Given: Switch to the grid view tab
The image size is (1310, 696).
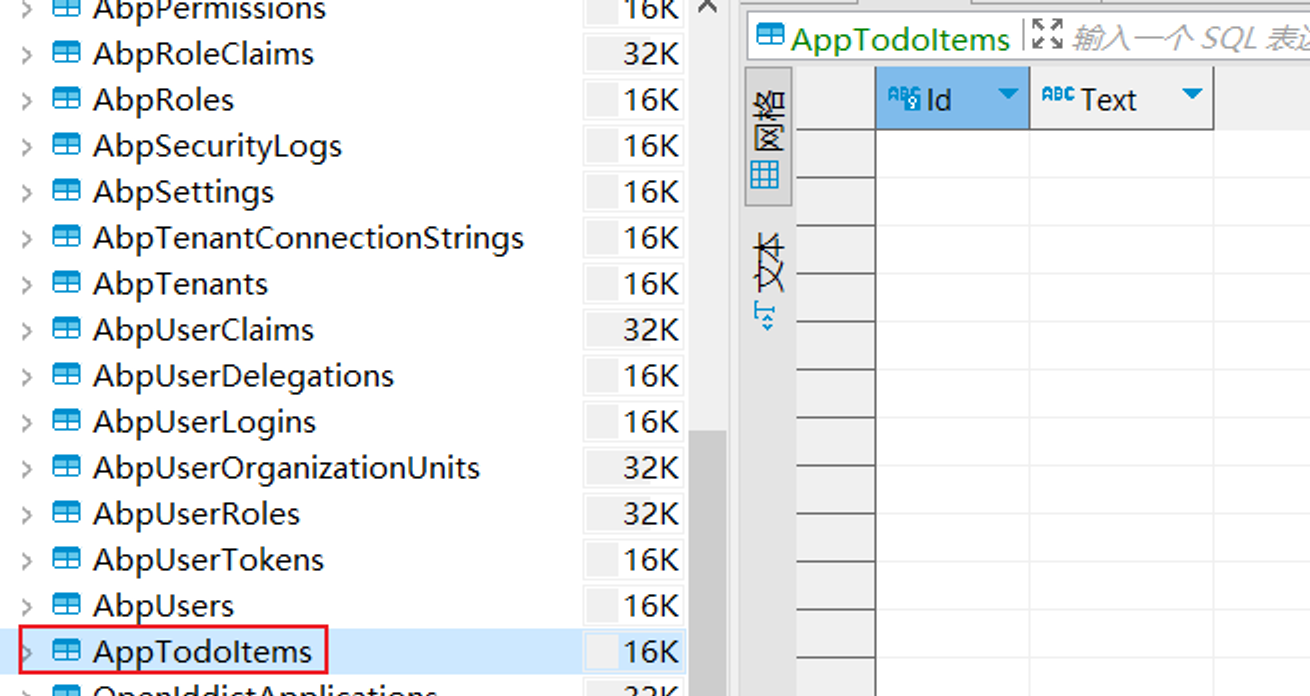Looking at the screenshot, I should pyautogui.click(x=767, y=136).
